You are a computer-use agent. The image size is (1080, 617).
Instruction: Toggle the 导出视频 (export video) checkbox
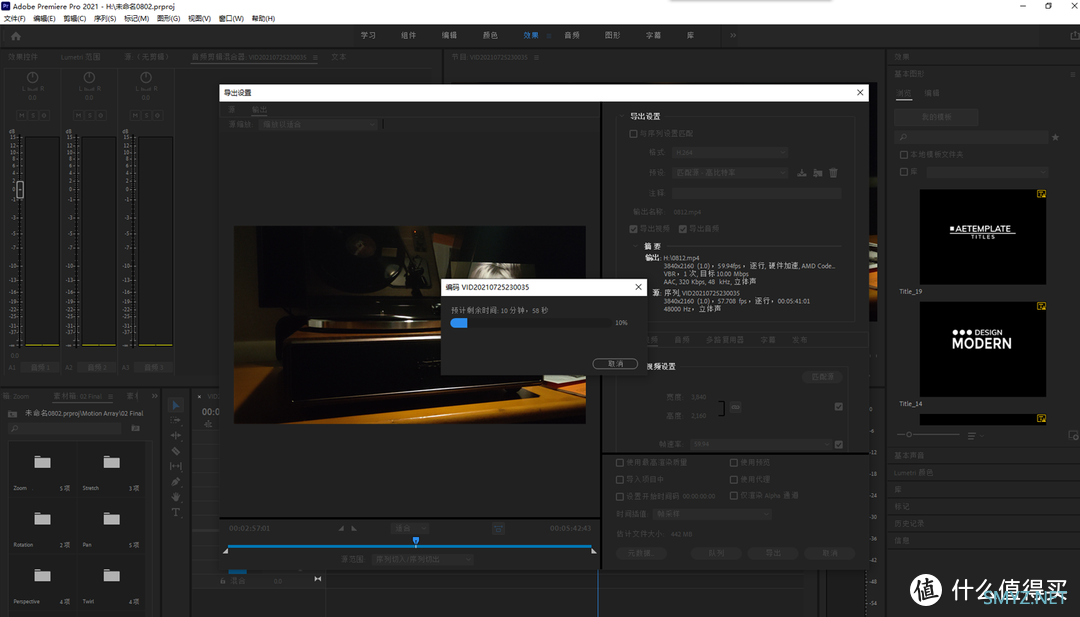(633, 229)
